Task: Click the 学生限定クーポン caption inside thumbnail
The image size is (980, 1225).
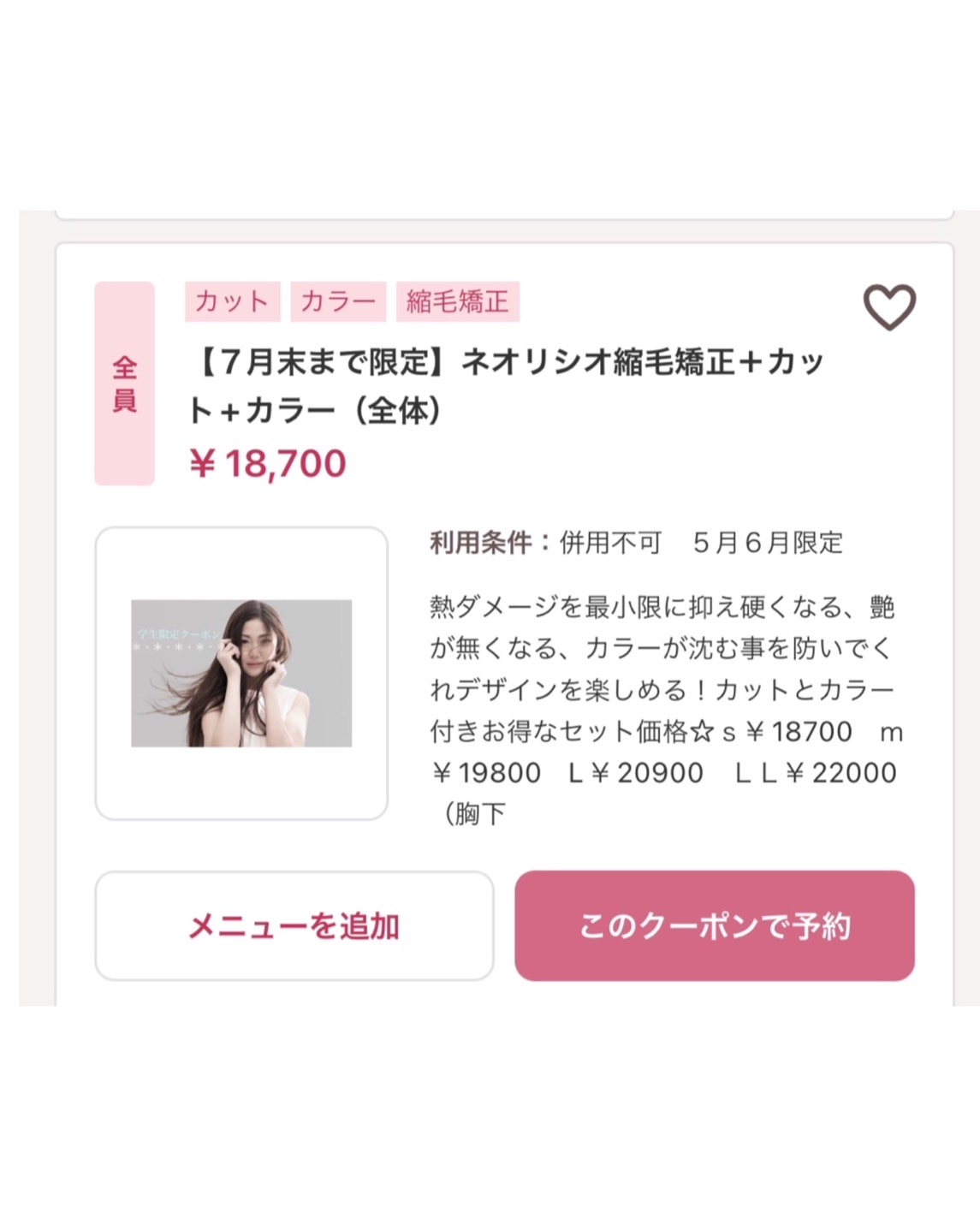Action: click(179, 634)
